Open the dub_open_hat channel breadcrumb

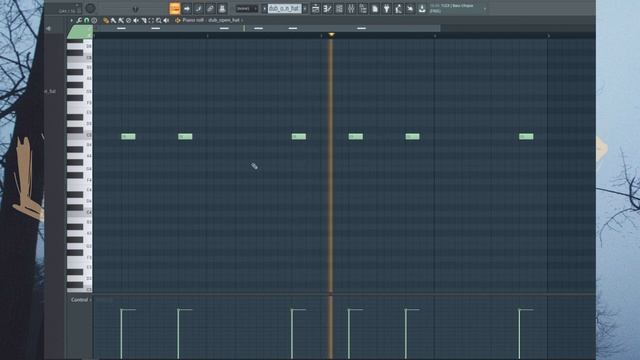click(x=224, y=20)
